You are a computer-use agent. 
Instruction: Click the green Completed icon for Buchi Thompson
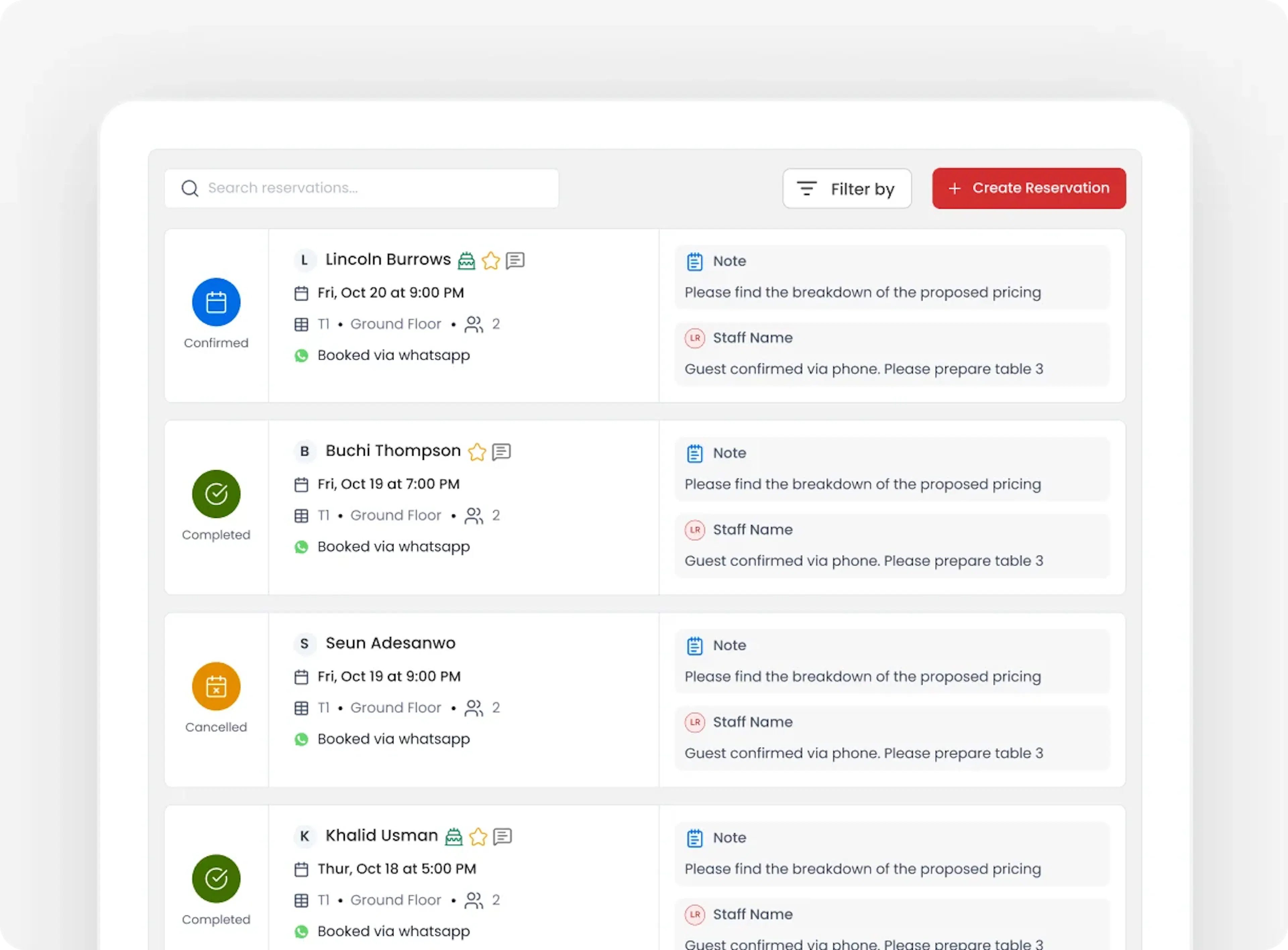click(216, 494)
